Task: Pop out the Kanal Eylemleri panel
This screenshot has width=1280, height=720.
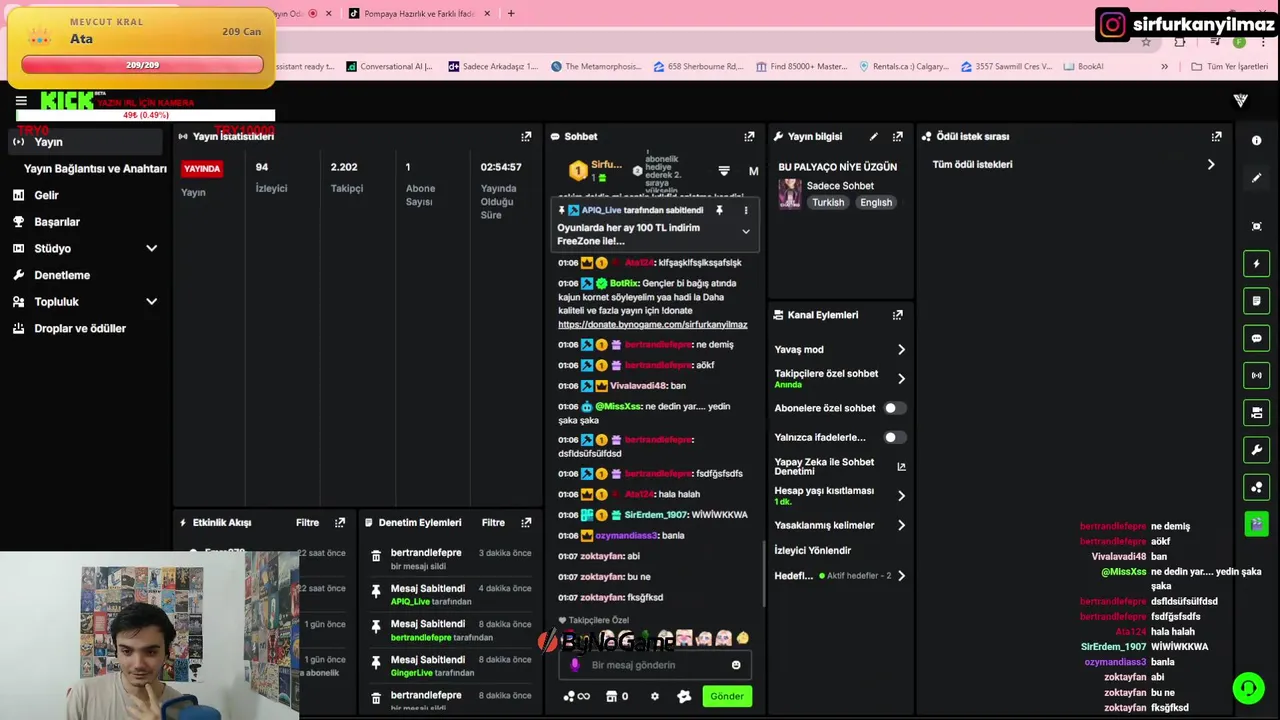Action: pos(897,315)
